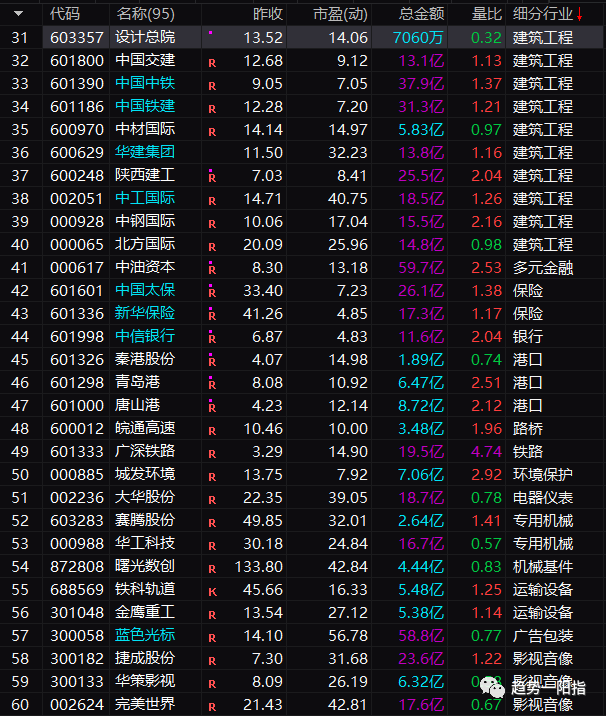The image size is (606, 716).
Task: Select stock name 华建集团
Action: click(x=145, y=152)
